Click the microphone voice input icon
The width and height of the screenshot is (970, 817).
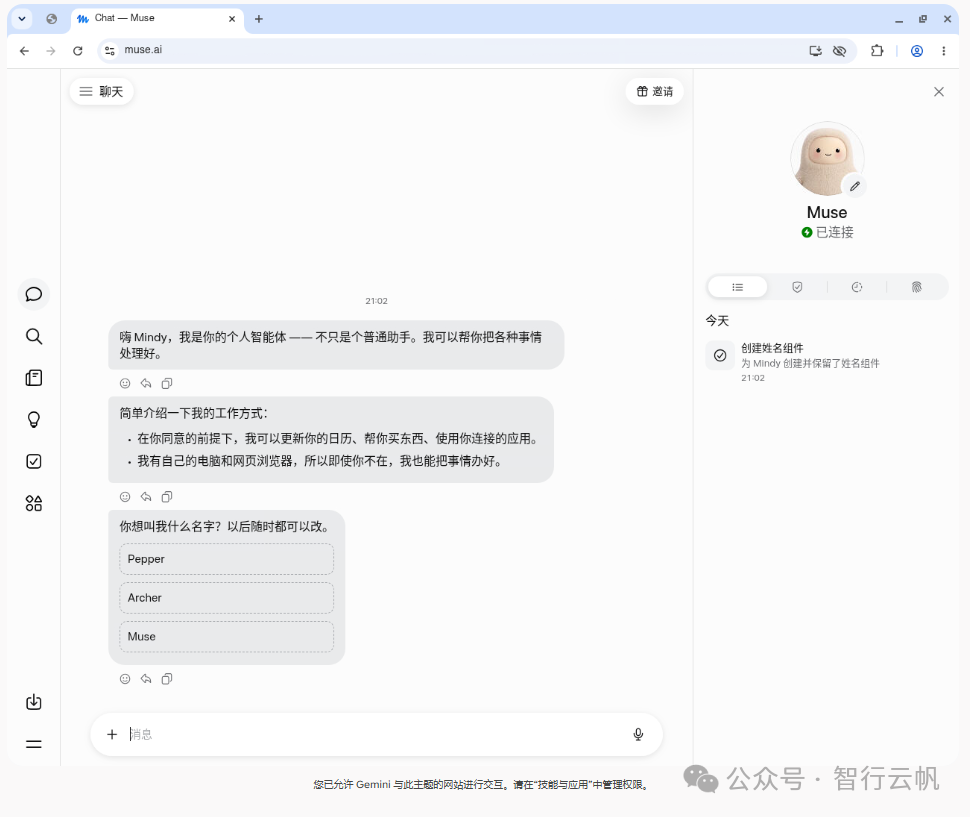638,734
